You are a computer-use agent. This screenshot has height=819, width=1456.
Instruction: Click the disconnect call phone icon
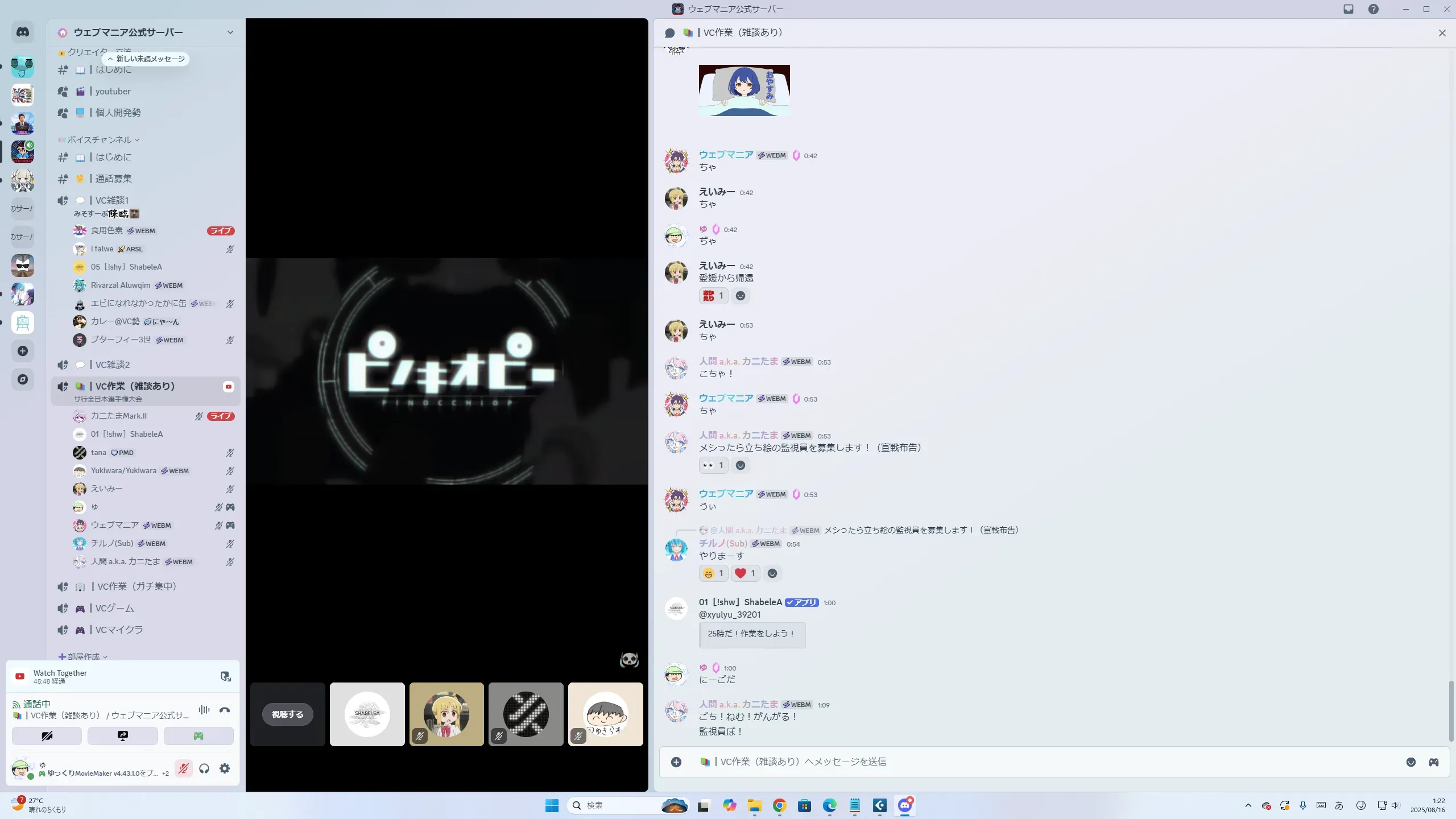coord(225,710)
